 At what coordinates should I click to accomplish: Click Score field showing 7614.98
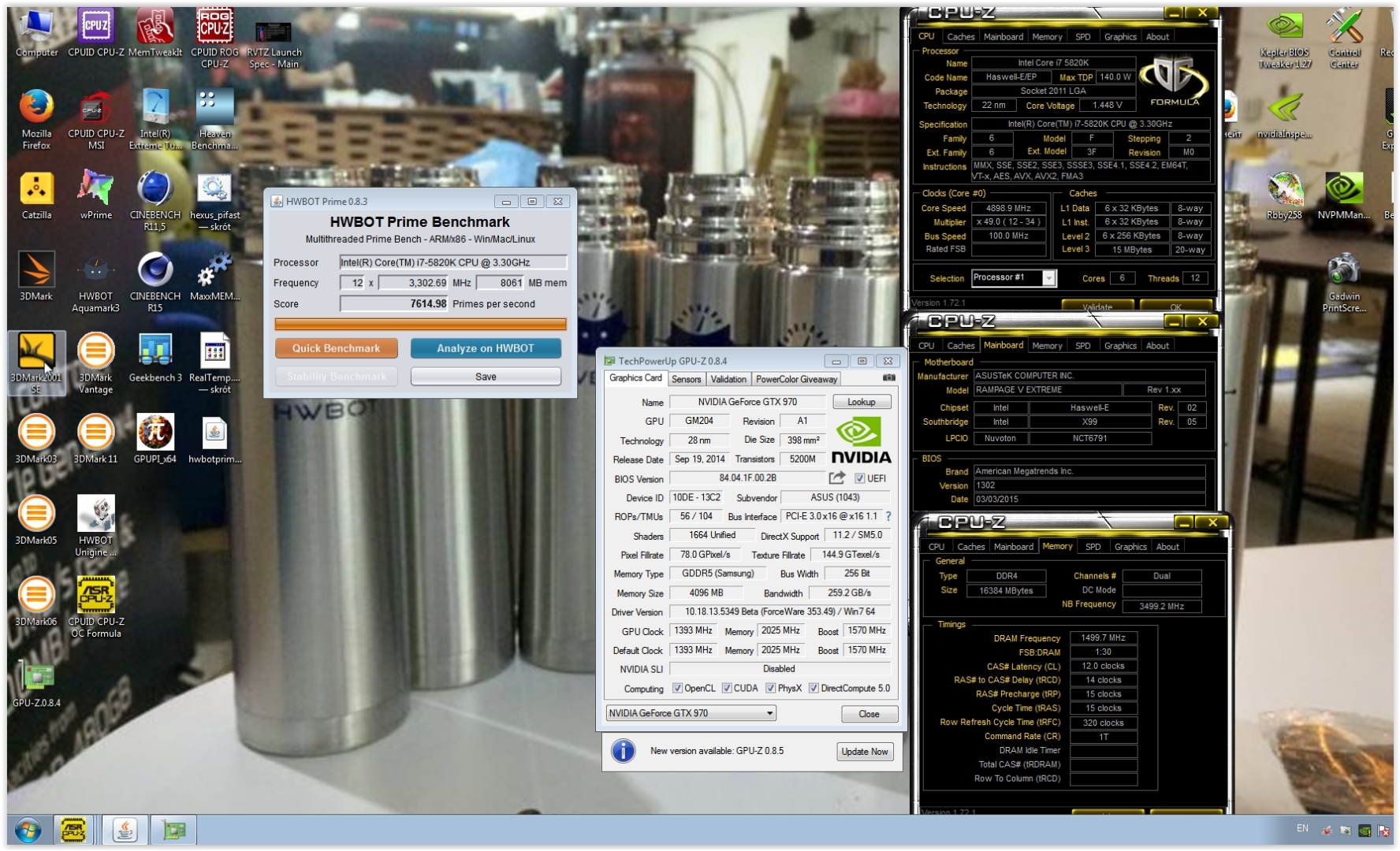[394, 303]
